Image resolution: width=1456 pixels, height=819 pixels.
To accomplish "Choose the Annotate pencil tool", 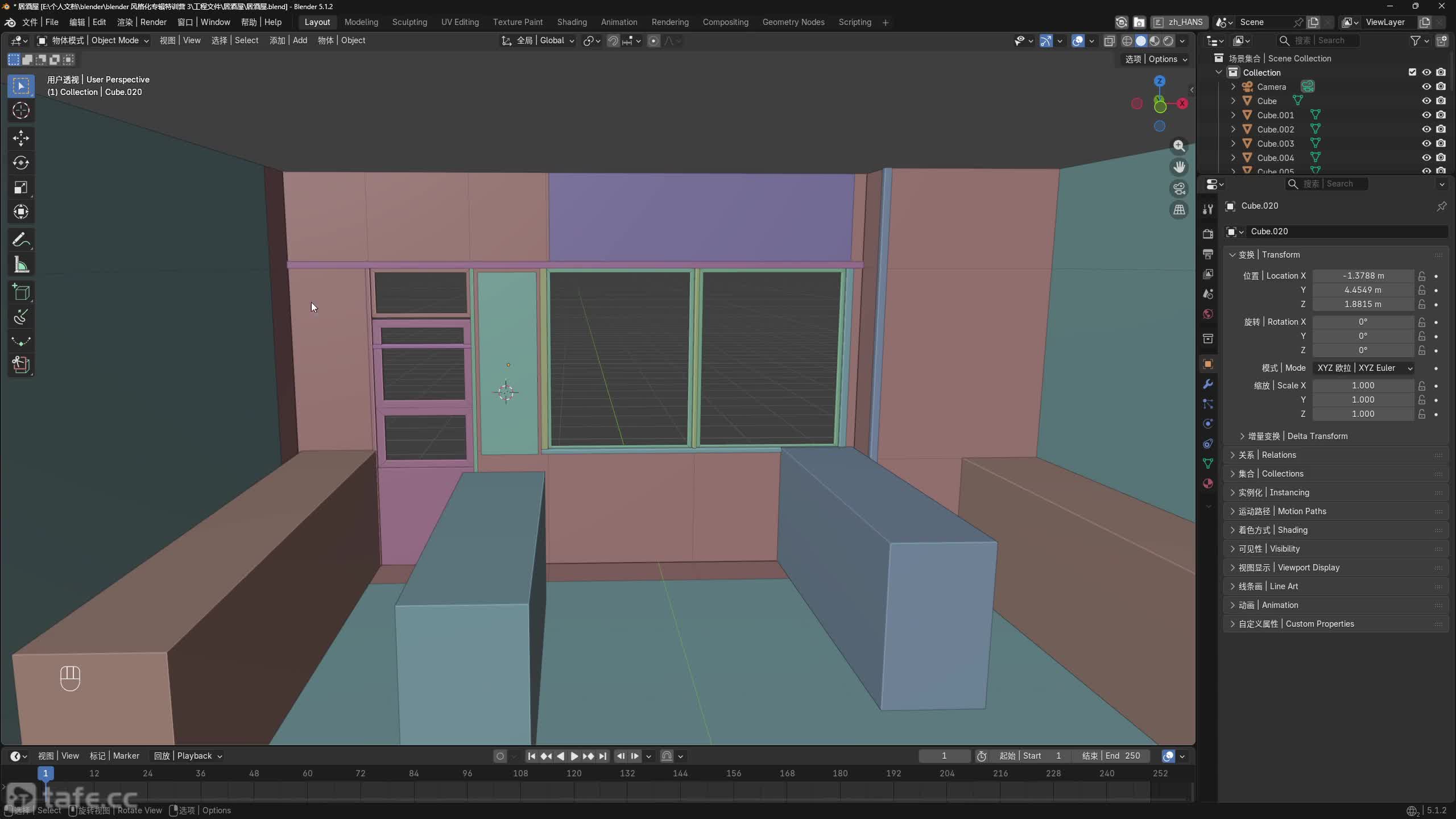I will point(21,240).
